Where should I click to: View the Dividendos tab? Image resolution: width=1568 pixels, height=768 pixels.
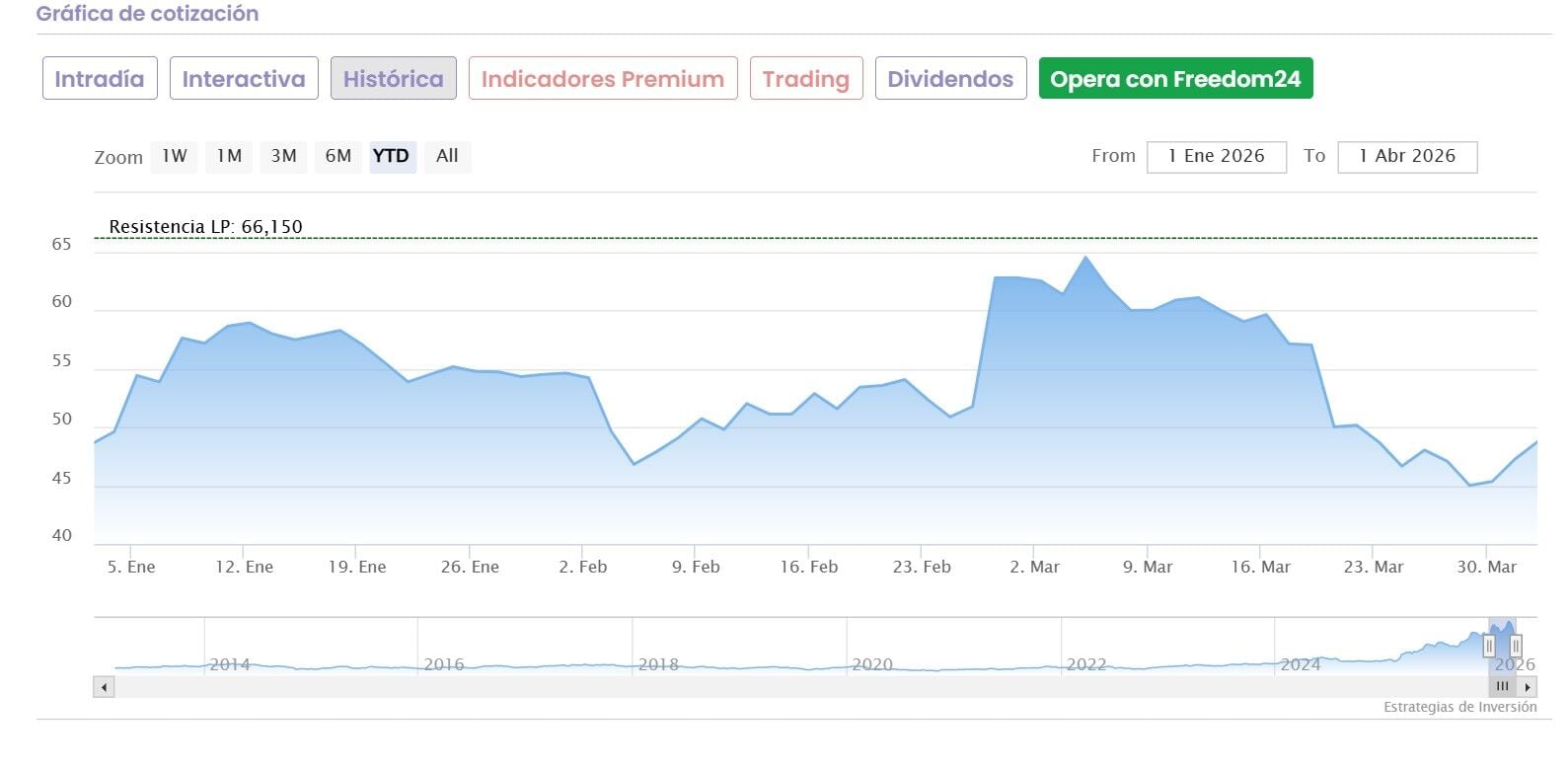tap(950, 79)
